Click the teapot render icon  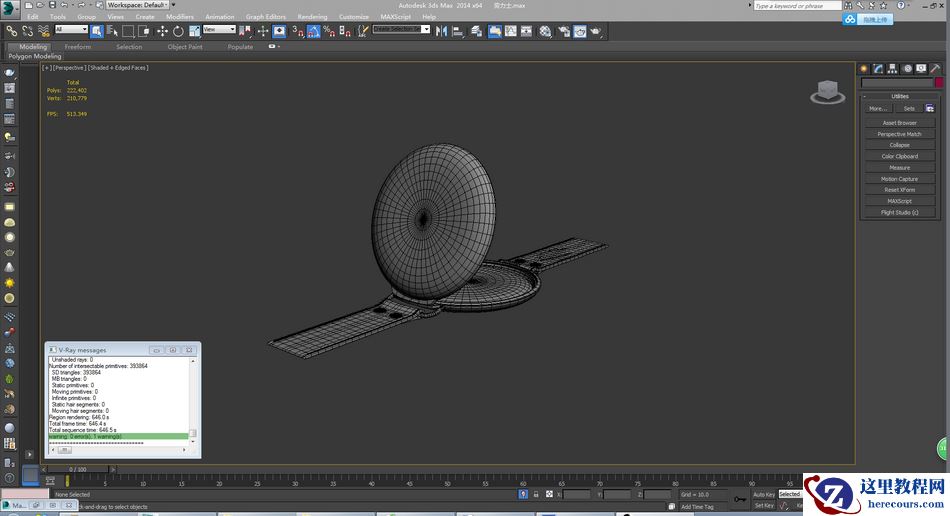pyautogui.click(x=596, y=31)
